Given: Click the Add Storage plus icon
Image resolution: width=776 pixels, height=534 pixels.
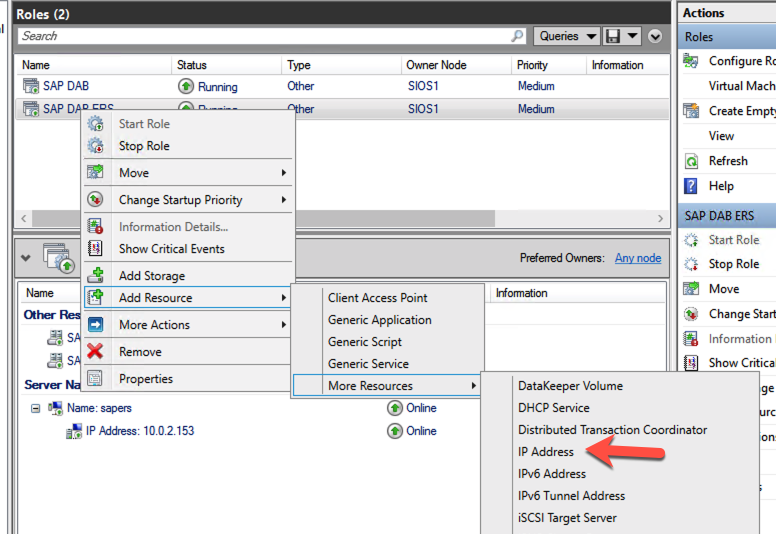Looking at the screenshot, I should click(95, 275).
